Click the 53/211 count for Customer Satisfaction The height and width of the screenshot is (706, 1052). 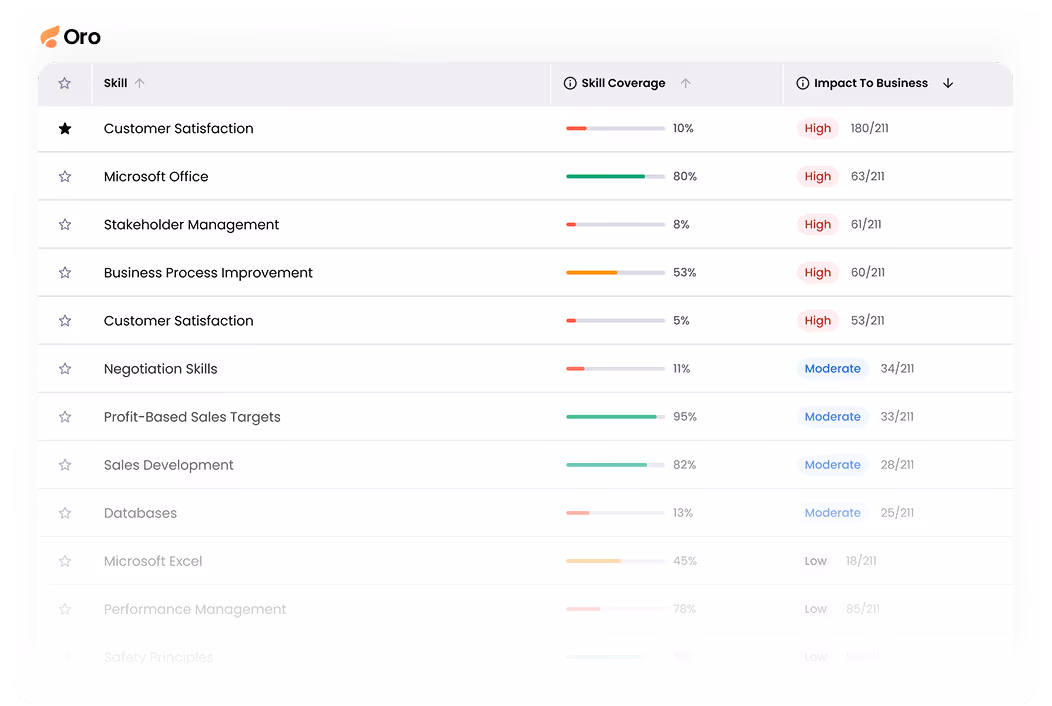866,320
